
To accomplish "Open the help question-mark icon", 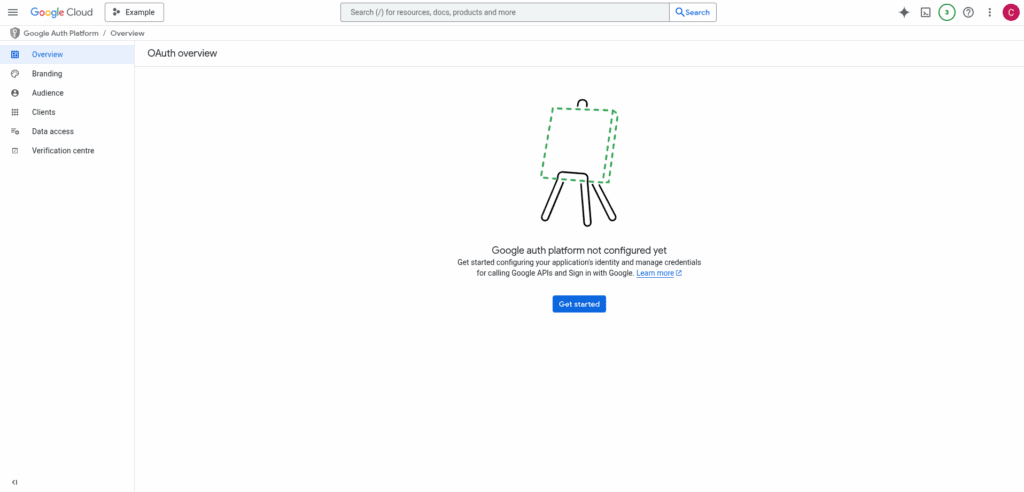I will (x=968, y=12).
